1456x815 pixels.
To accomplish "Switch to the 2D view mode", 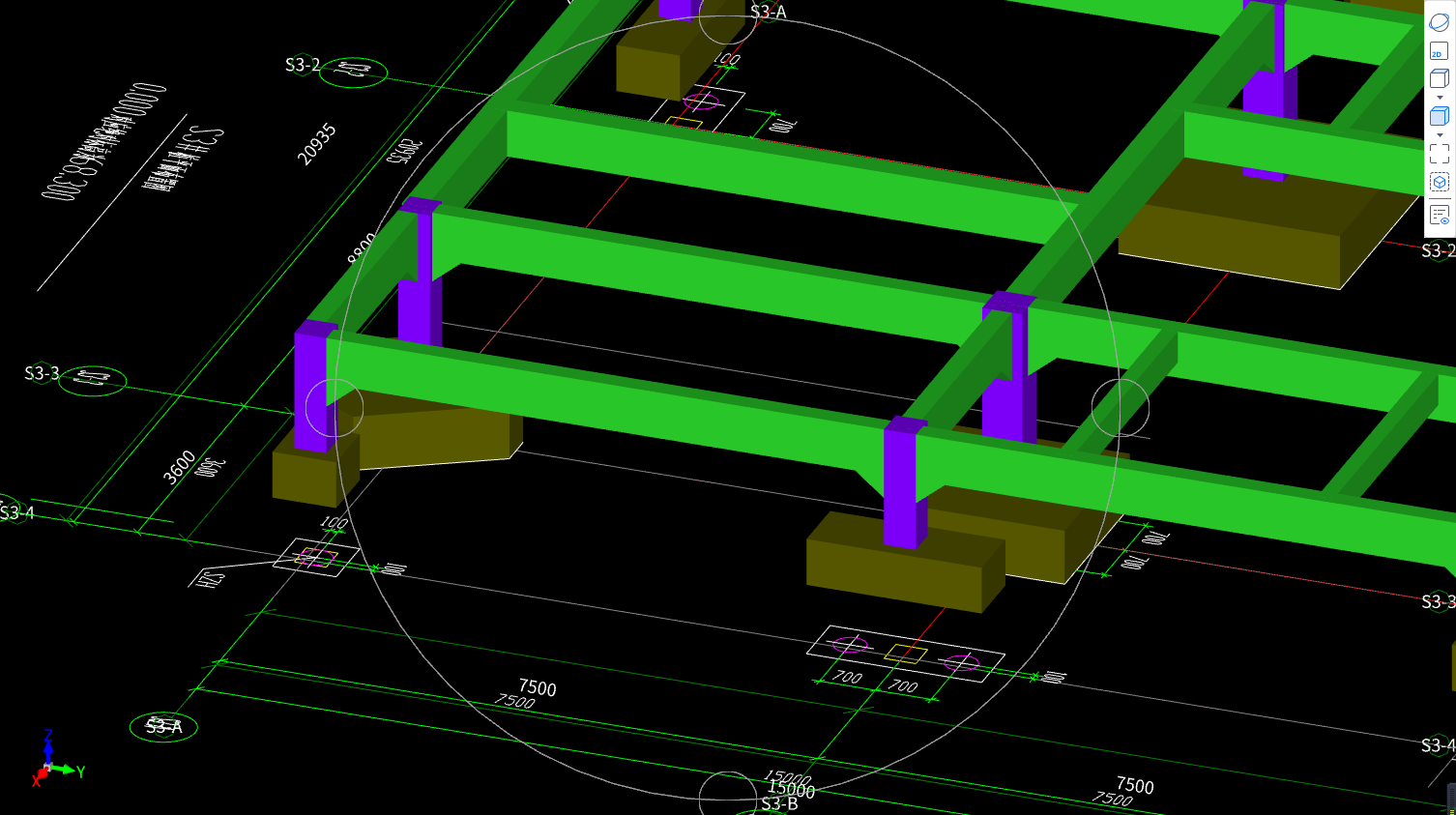I will coord(1439,51).
